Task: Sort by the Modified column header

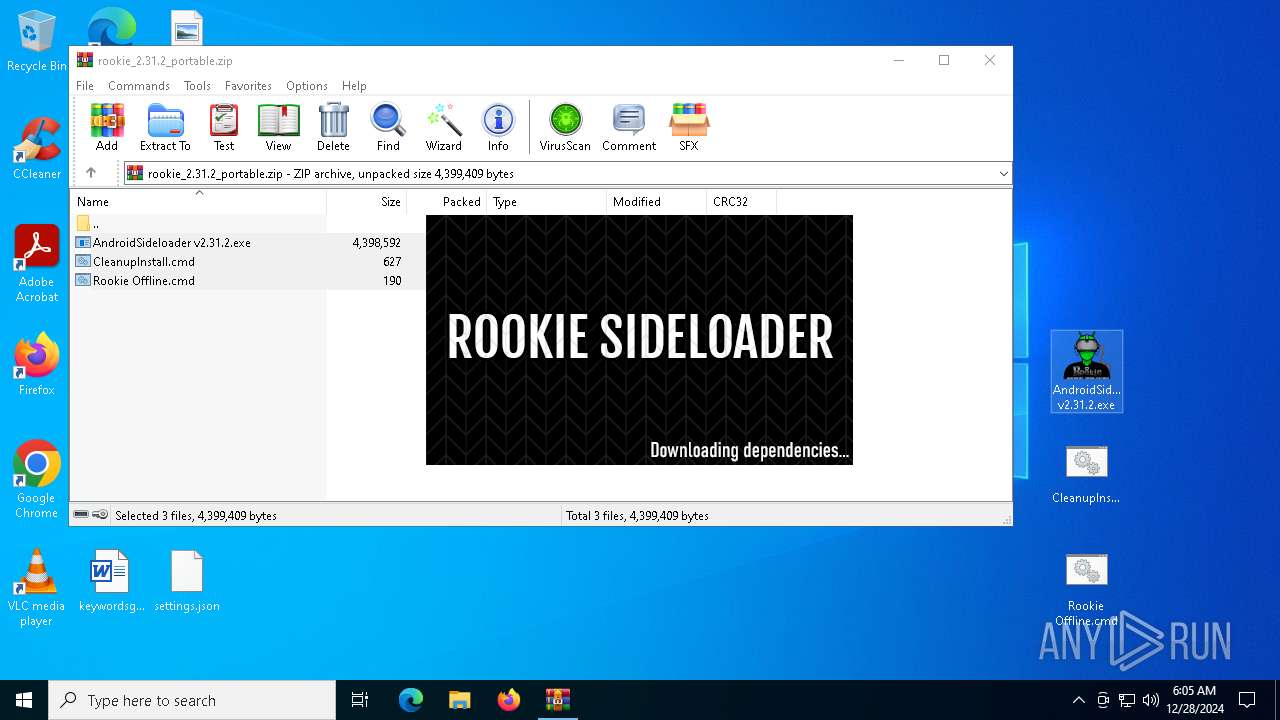Action: click(x=657, y=202)
